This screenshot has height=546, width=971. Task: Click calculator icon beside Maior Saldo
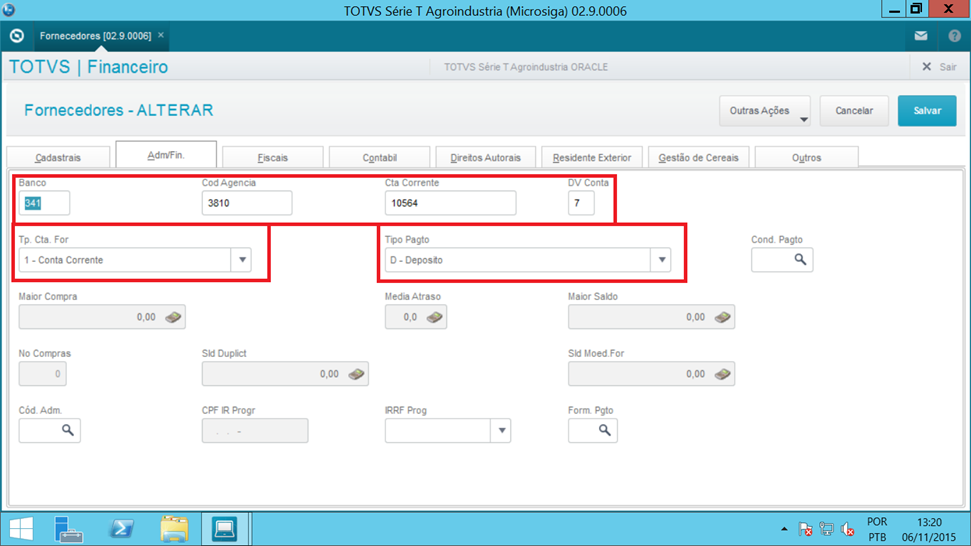pos(722,317)
